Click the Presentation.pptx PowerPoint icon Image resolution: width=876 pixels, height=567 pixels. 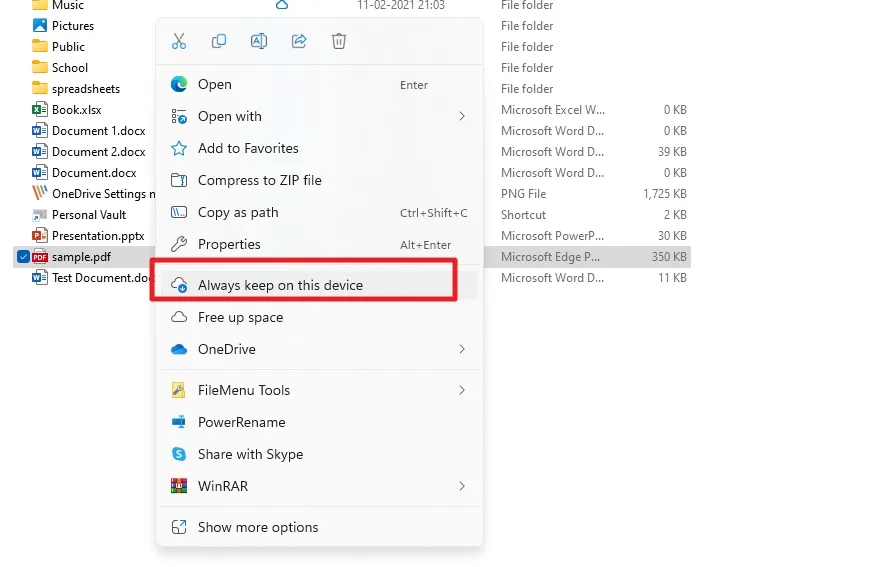40,236
